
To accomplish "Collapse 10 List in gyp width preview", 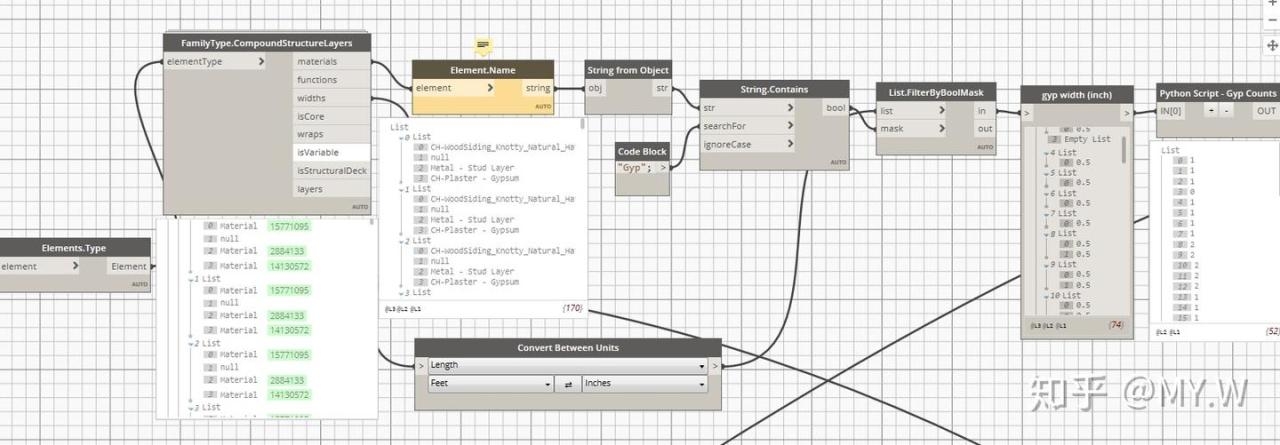I will (x=1046, y=296).
